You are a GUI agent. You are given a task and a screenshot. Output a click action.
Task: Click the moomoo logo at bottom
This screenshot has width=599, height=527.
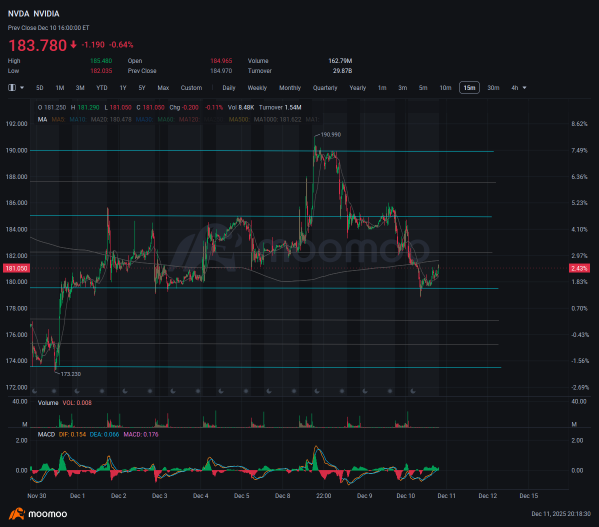pos(38,514)
